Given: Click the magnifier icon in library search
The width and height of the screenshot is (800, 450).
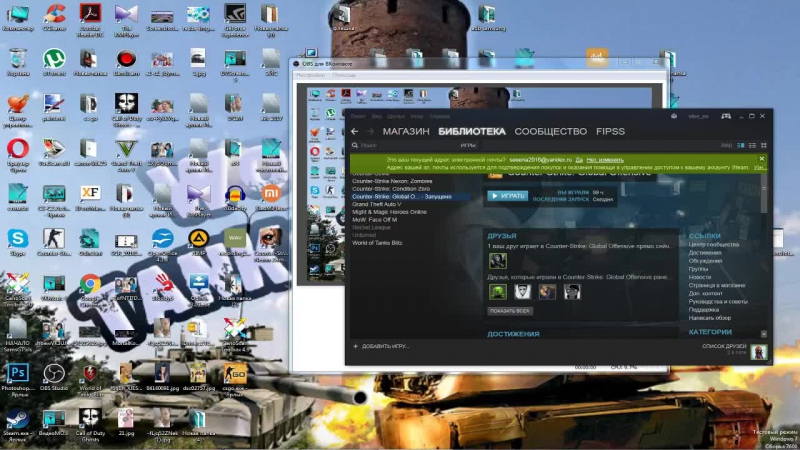Looking at the screenshot, I should pos(355,145).
